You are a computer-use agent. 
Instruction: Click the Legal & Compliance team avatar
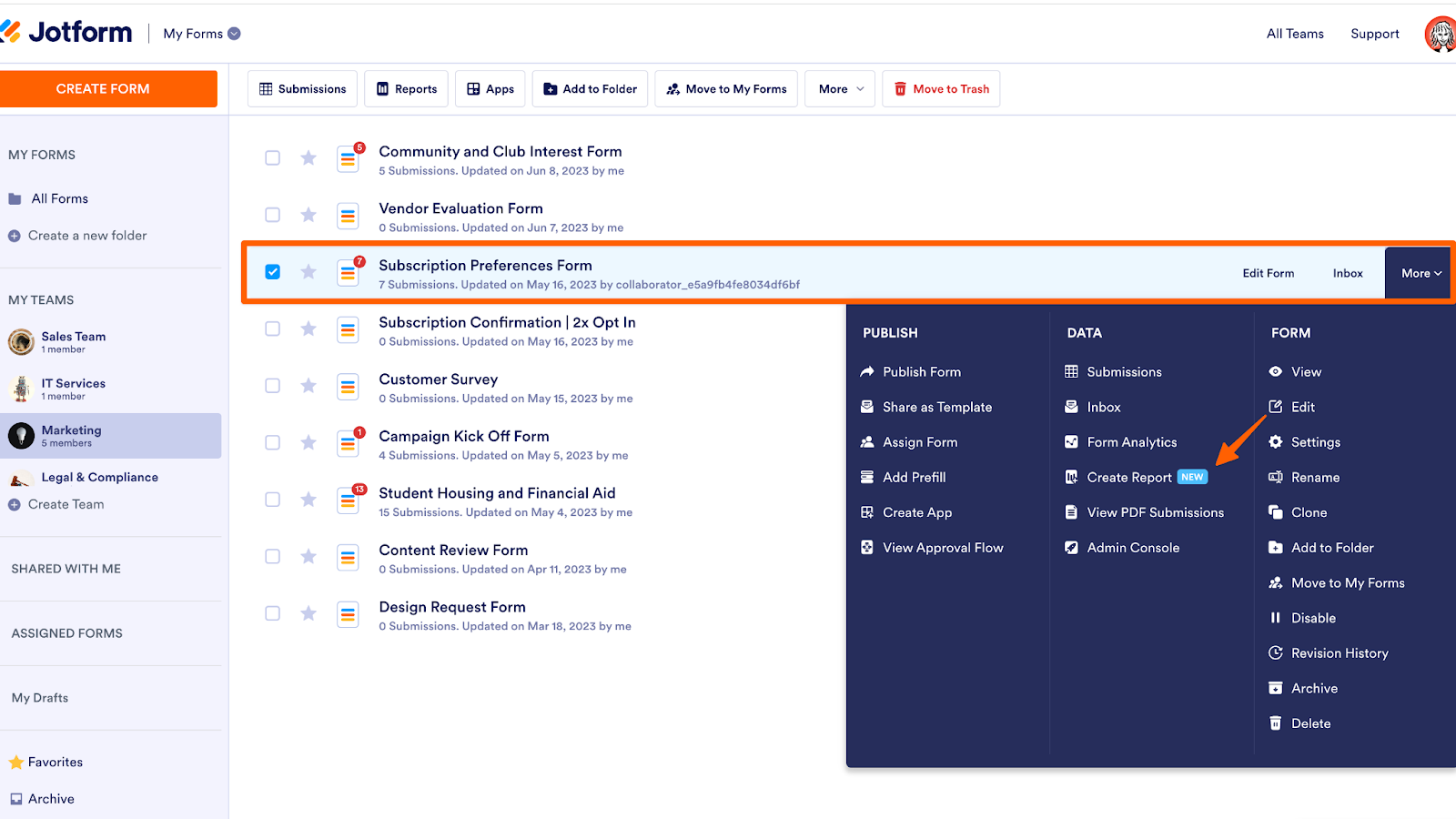point(21,479)
